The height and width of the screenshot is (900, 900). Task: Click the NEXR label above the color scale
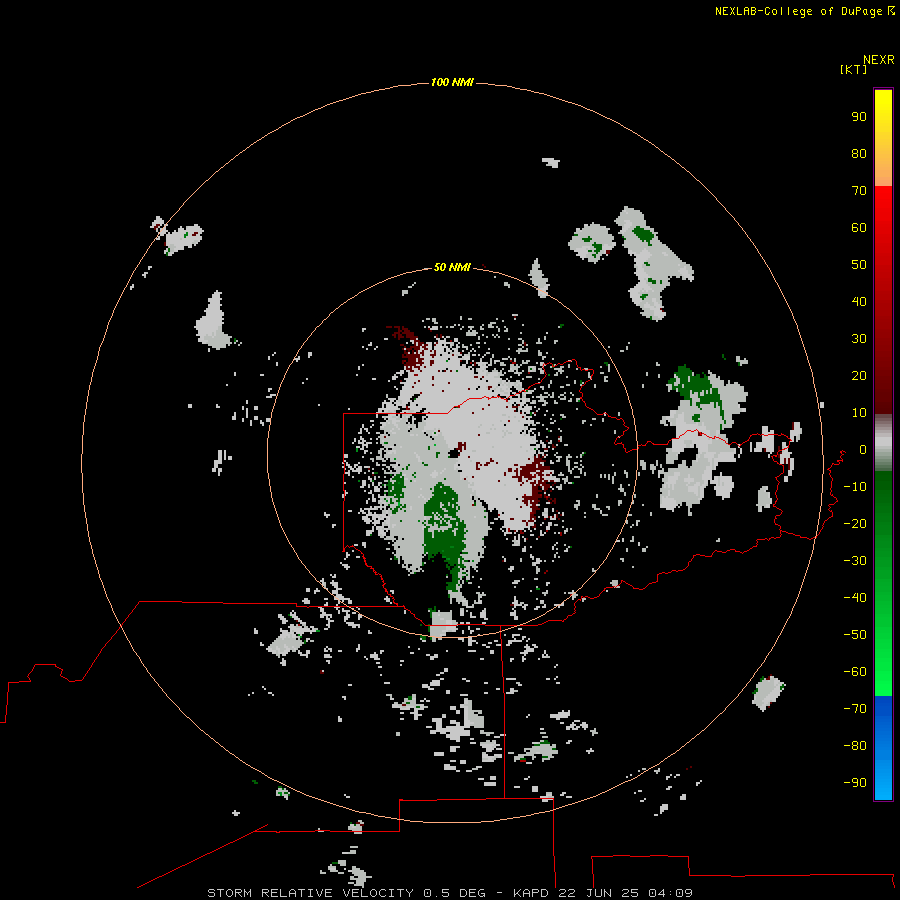click(x=879, y=60)
